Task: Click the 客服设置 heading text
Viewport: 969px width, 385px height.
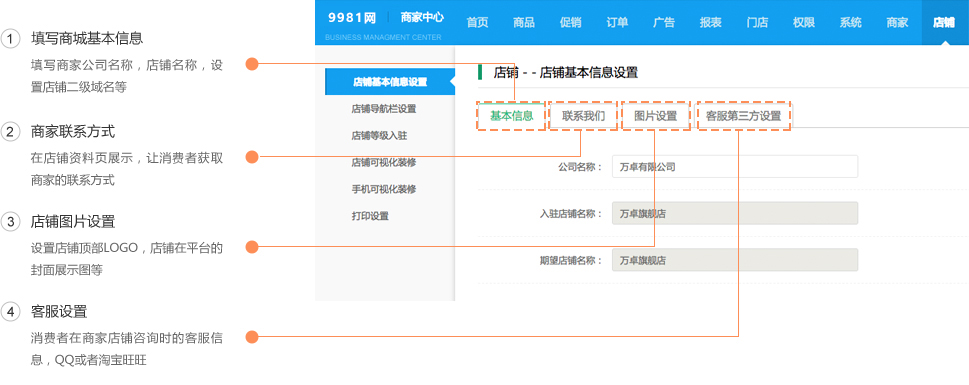Action: (x=59, y=311)
